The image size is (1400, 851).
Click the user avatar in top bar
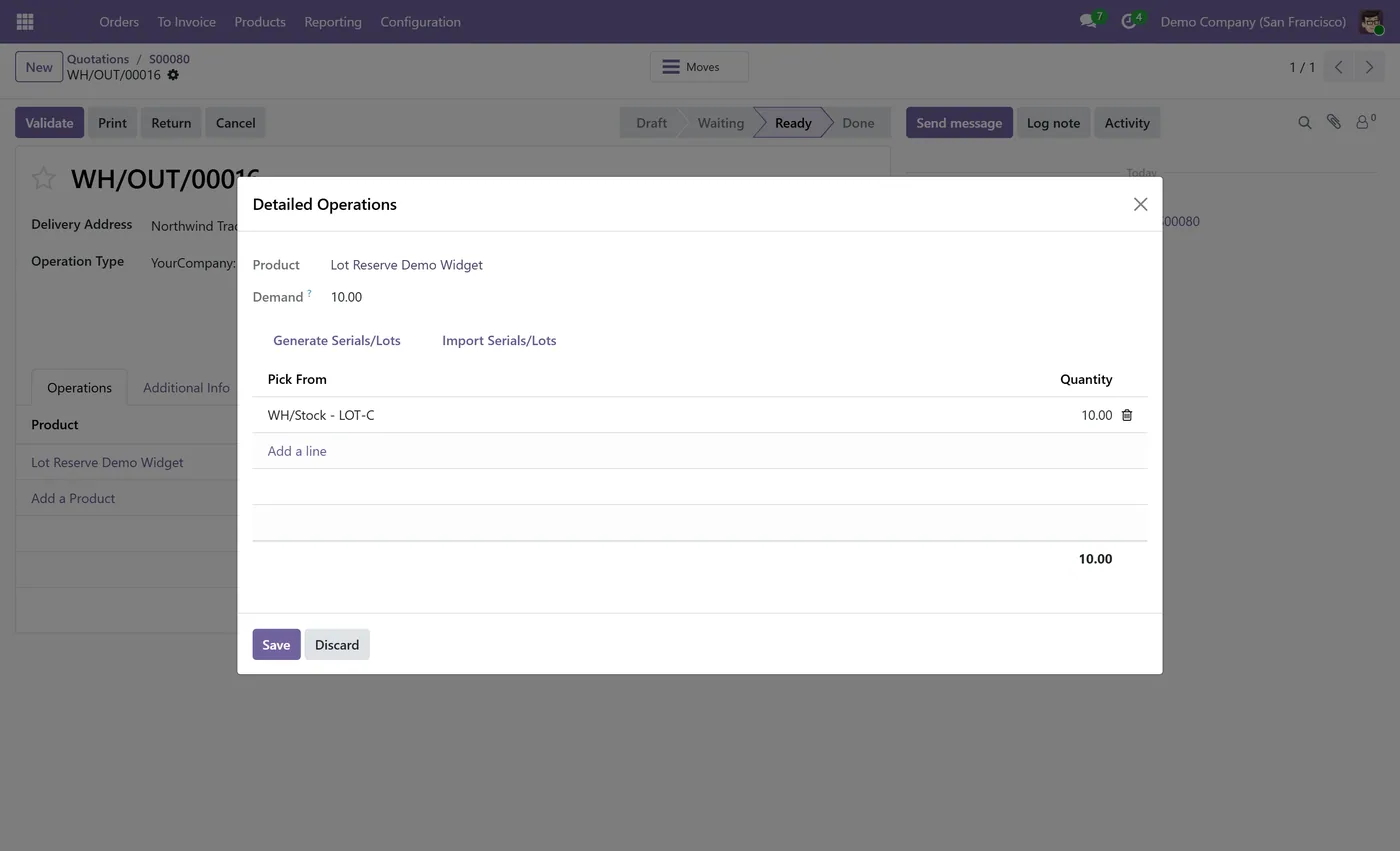pyautogui.click(x=1371, y=21)
